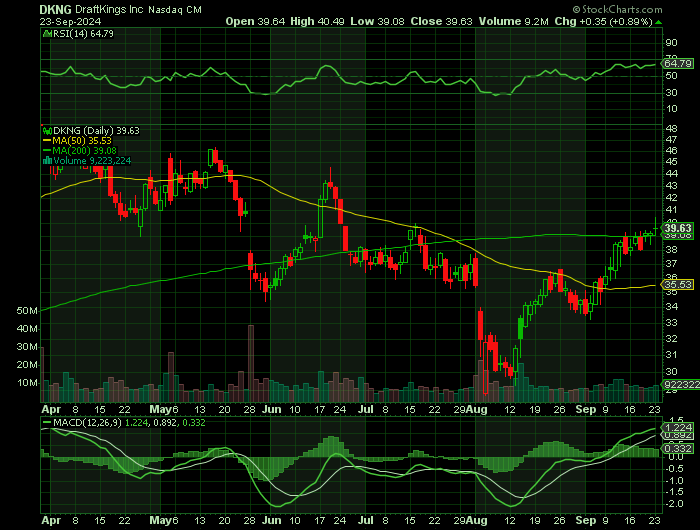The height and width of the screenshot is (530, 700).
Task: Click the RSI(14) legend line icon
Action: (46, 33)
